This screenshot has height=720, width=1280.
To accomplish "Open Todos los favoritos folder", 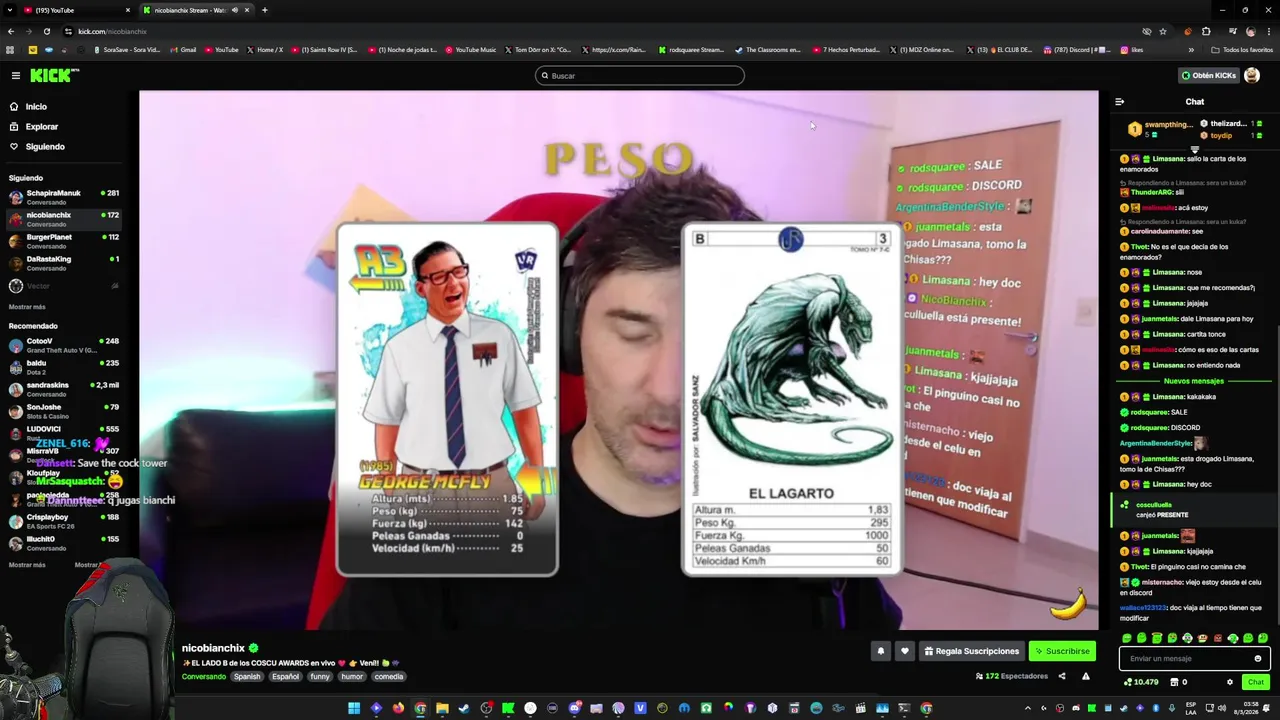I will click(x=1242, y=50).
